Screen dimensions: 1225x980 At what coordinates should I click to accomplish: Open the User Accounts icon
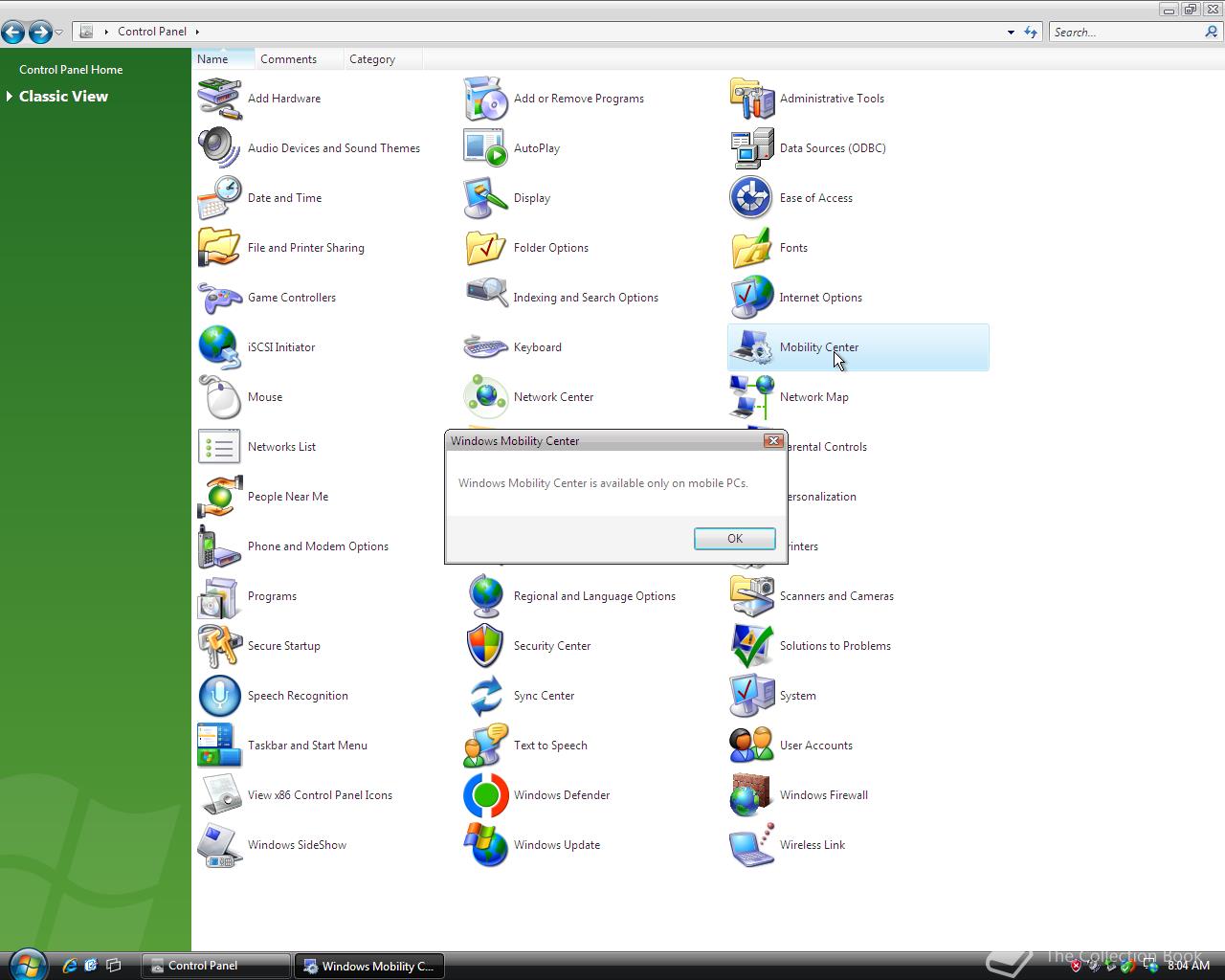click(x=751, y=746)
